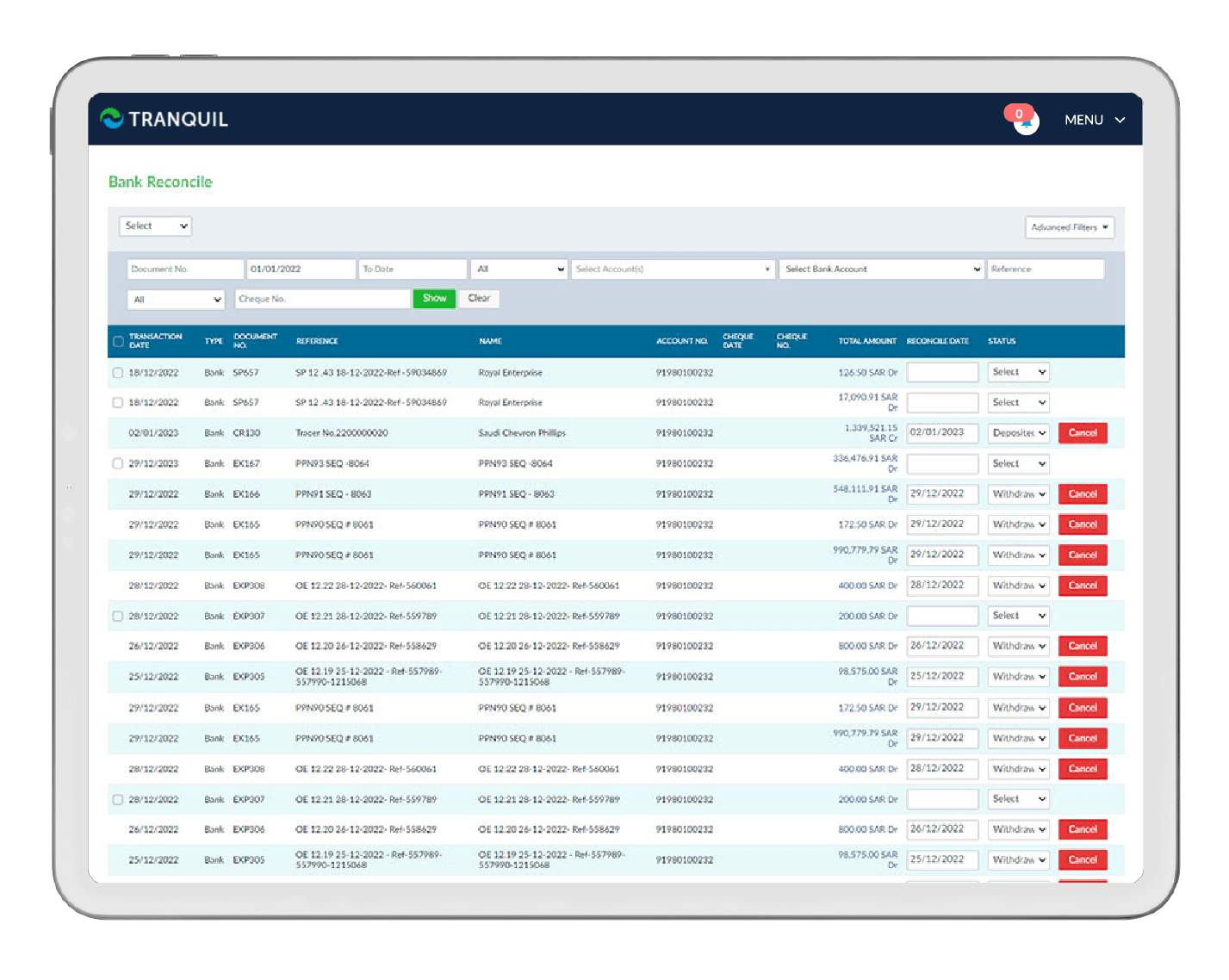The image size is (1229, 980).
Task: Click the Transaction Date column header
Action: (155, 340)
